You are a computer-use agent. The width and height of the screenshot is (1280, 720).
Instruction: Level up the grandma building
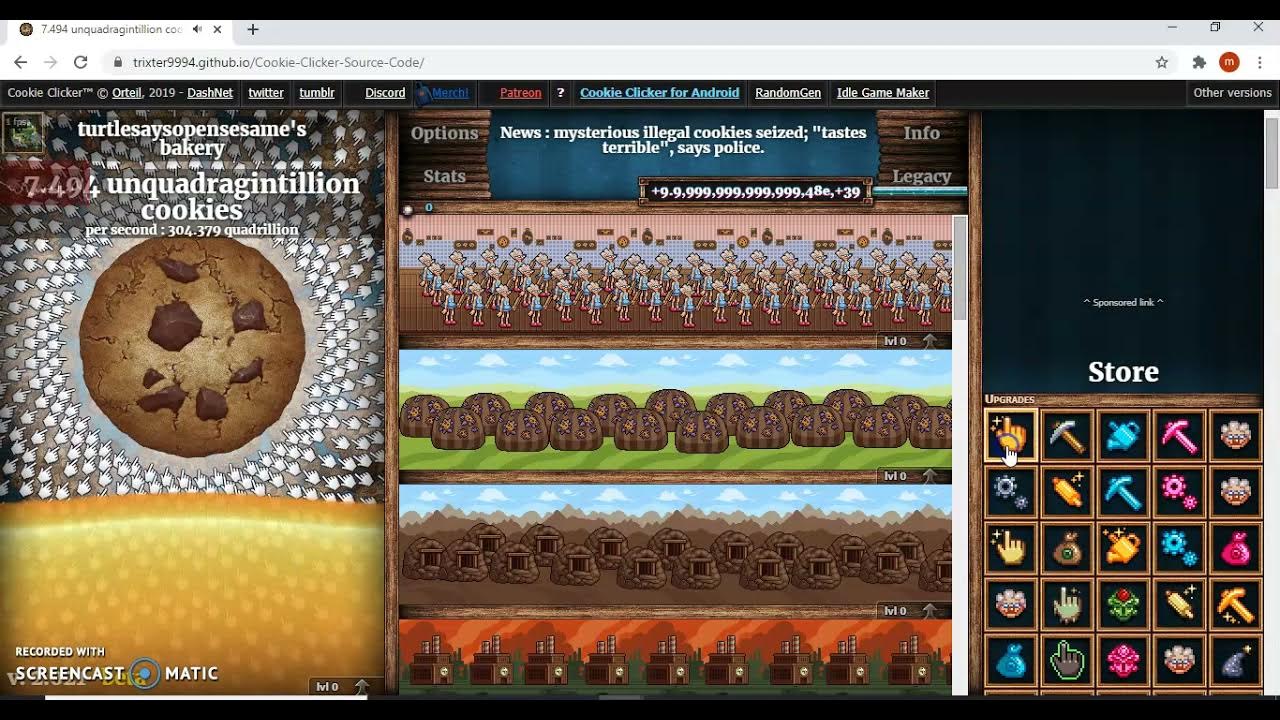pos(911,341)
